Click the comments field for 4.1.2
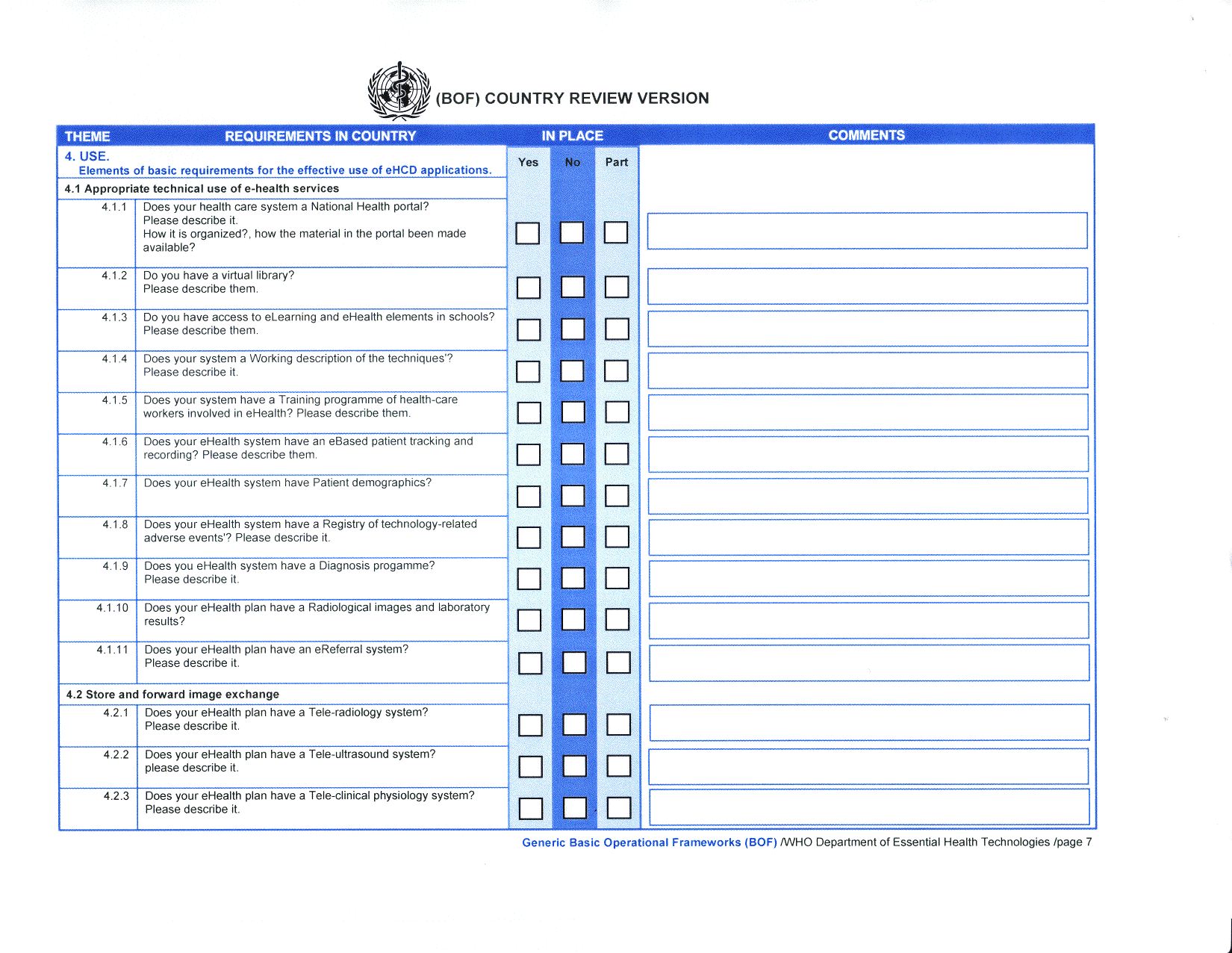Image resolution: width=1232 pixels, height=953 pixels. coord(868,286)
